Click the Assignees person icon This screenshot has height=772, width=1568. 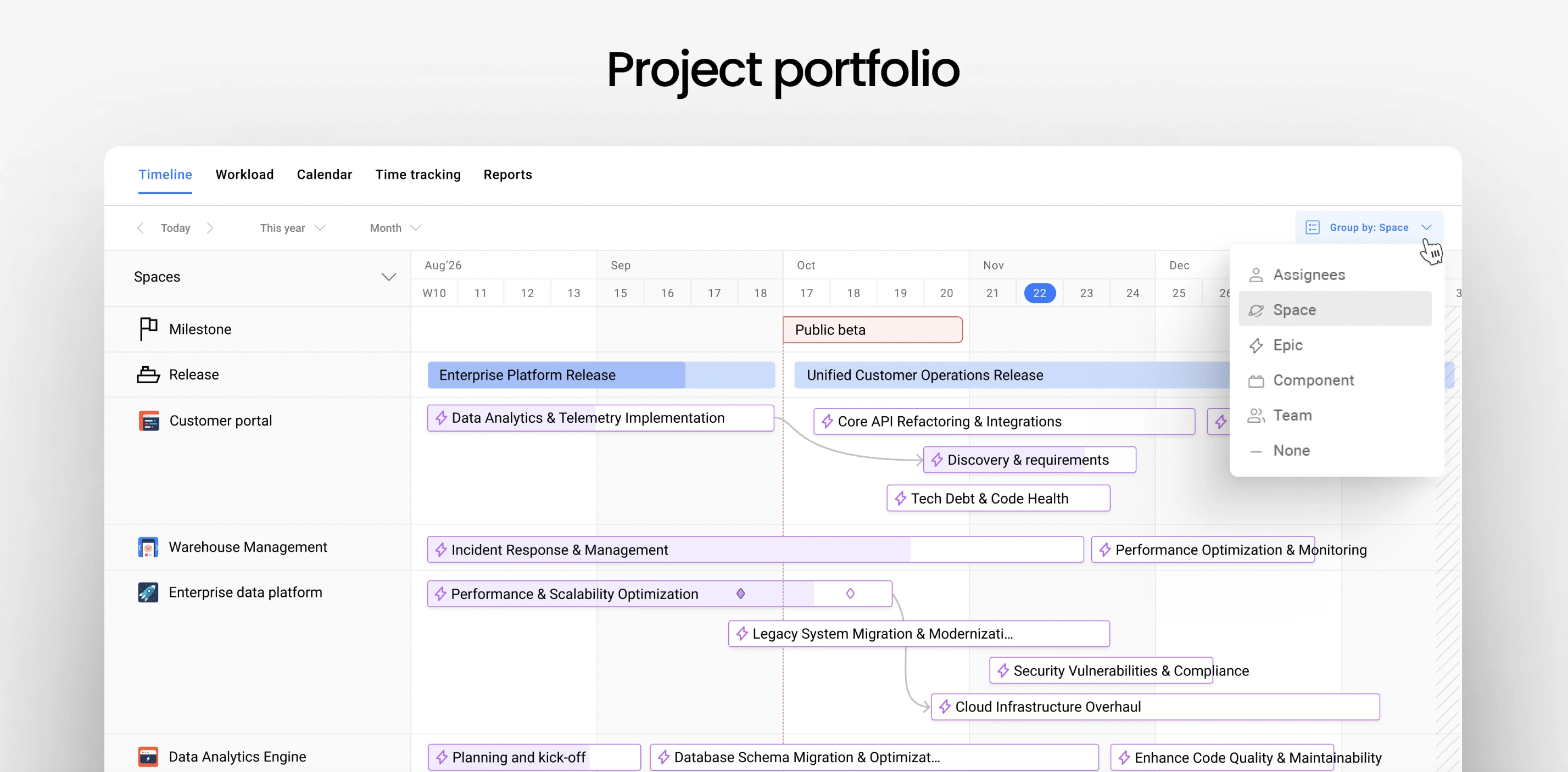[x=1255, y=275]
